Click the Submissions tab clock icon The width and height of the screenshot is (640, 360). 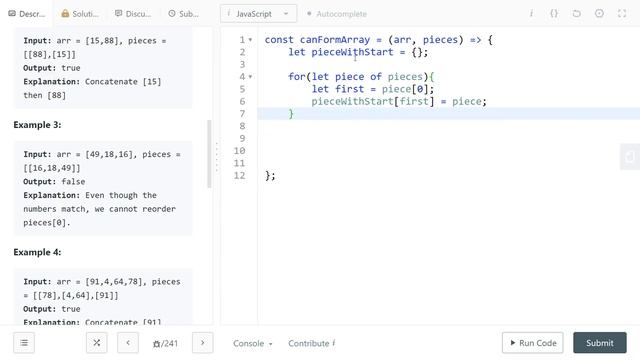coord(172,13)
